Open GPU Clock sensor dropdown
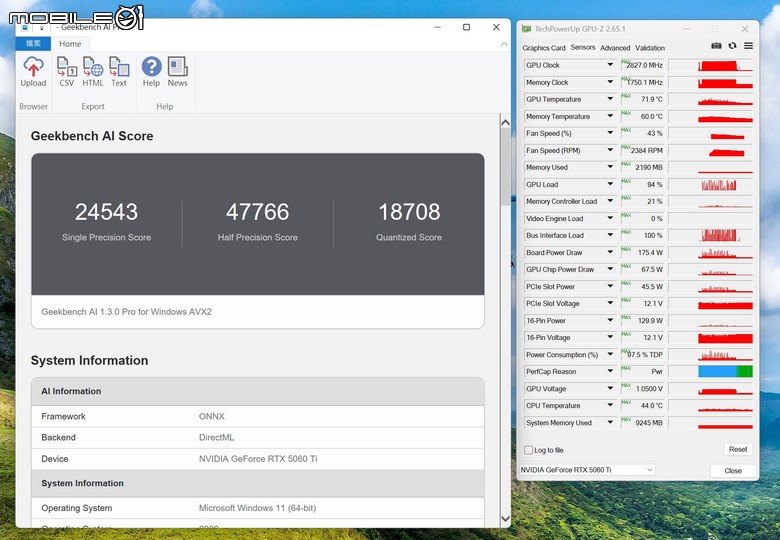780x540 pixels. pyautogui.click(x=610, y=65)
